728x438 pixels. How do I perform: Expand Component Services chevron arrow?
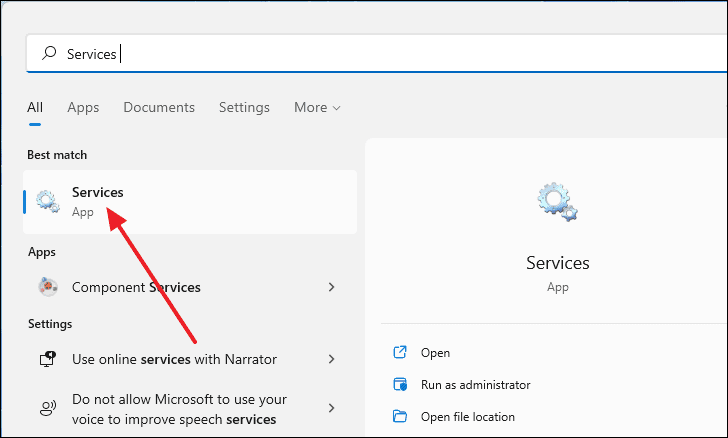pos(332,287)
